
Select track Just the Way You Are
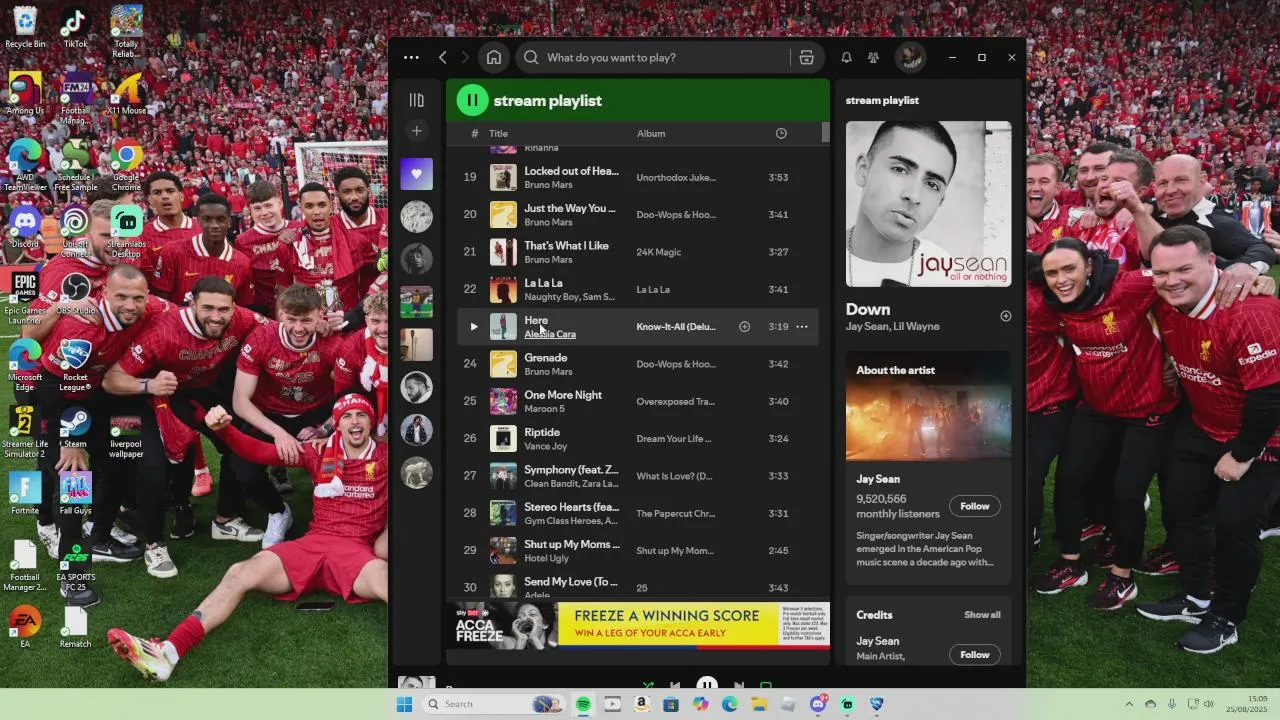[x=638, y=215]
